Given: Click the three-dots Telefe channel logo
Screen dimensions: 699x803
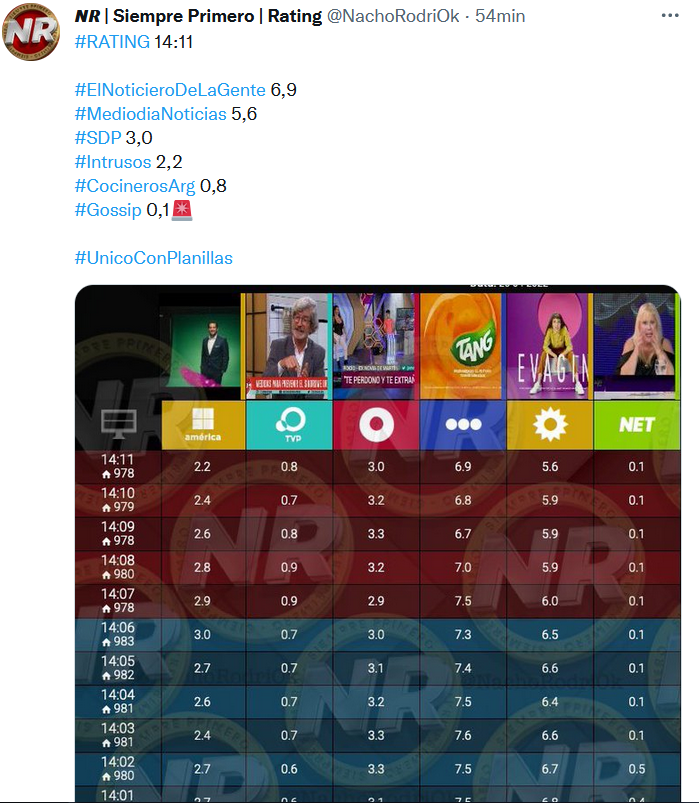Looking at the screenshot, I should 463,425.
